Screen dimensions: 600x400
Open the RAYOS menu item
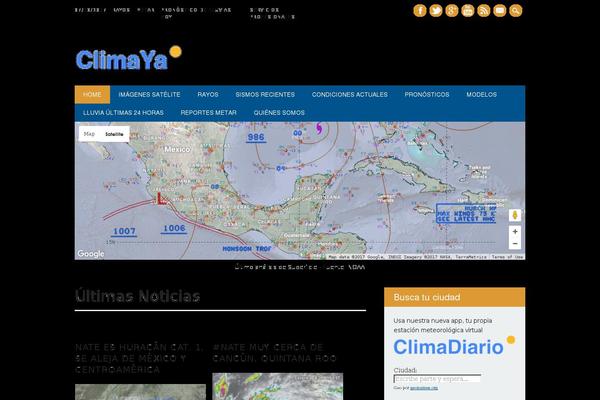[x=208, y=95]
